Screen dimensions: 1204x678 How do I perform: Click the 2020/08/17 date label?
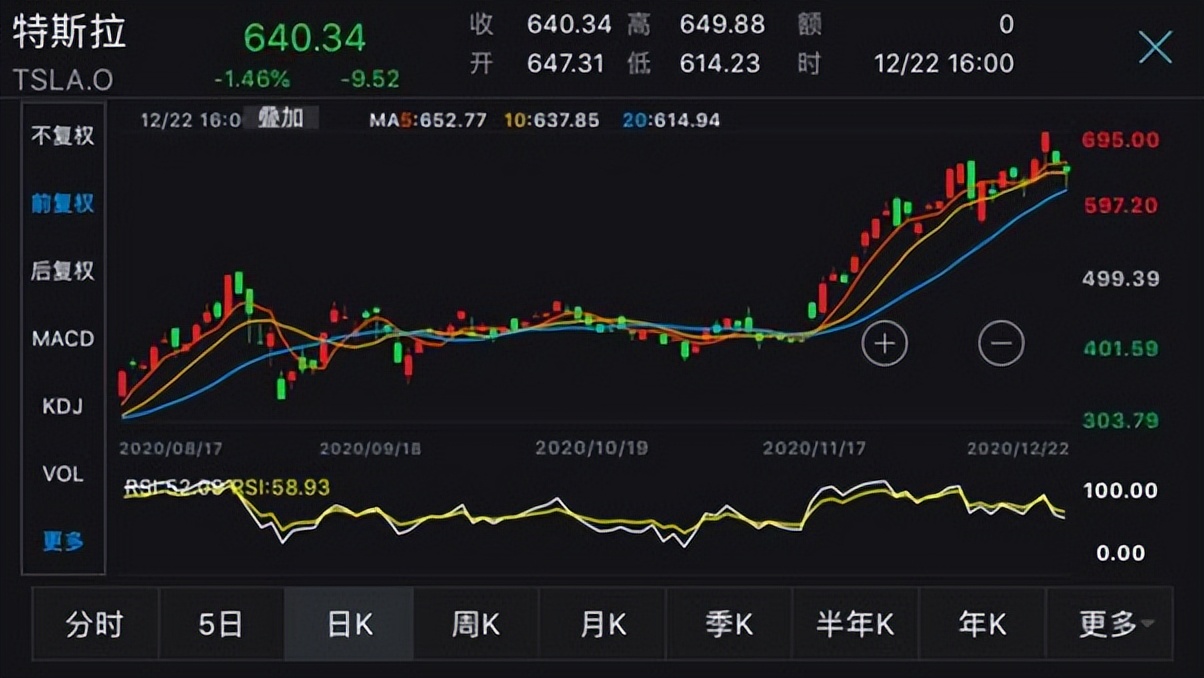(169, 448)
